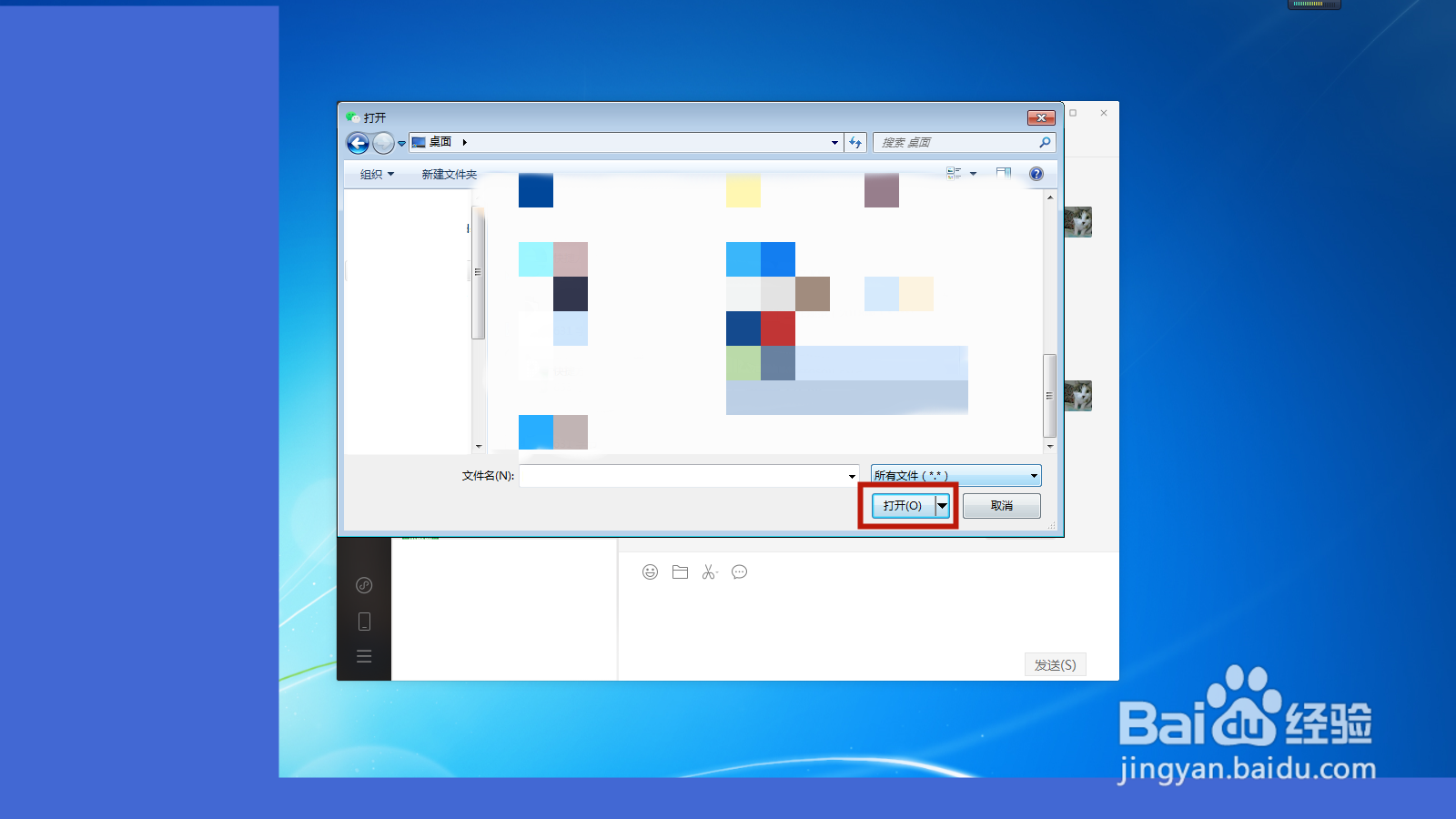Screen dimensions: 1456x819
Task: Open the 组织 menu
Action: point(377,175)
